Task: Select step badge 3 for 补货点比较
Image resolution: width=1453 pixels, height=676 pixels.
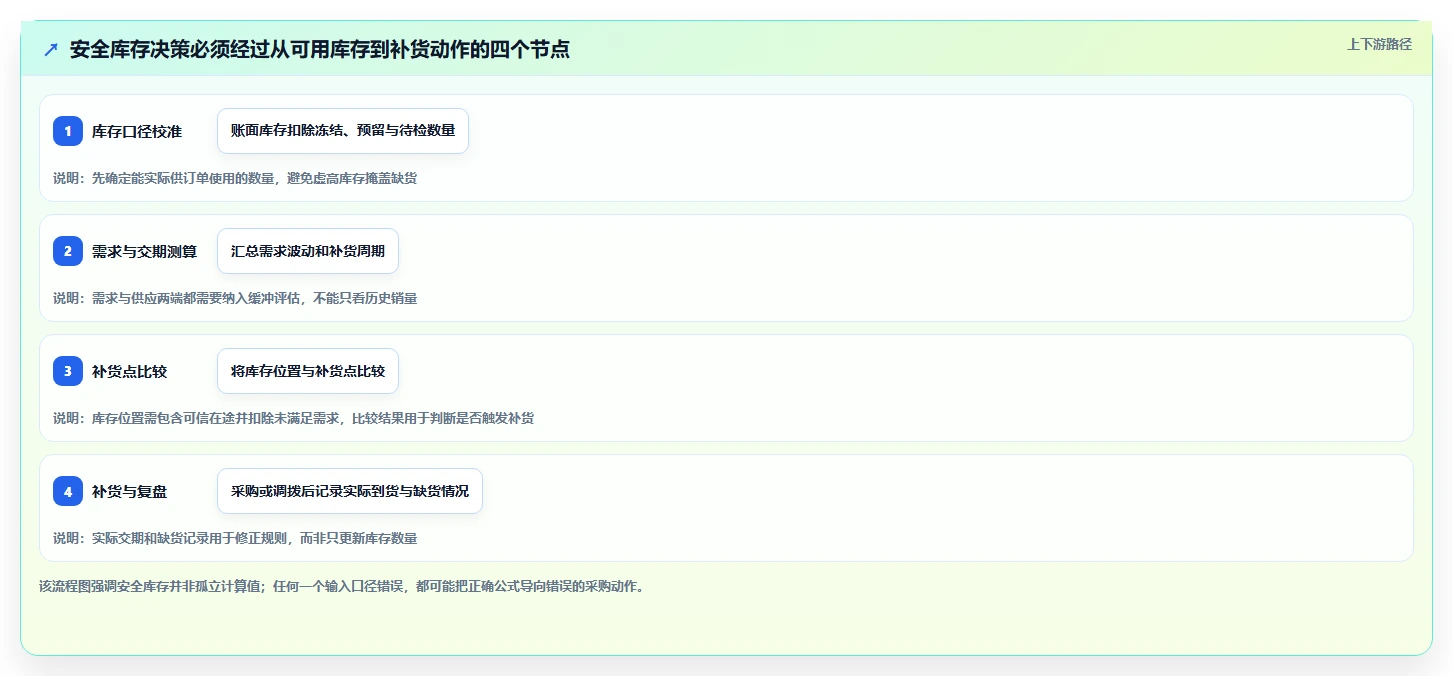Action: pyautogui.click(x=68, y=371)
